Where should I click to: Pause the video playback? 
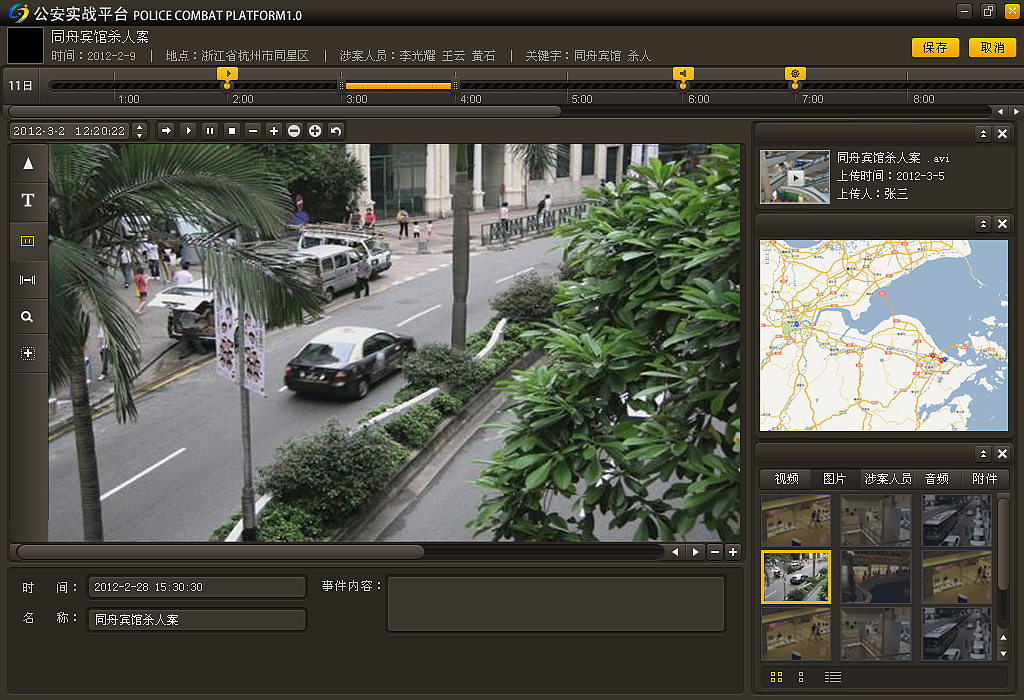point(210,131)
